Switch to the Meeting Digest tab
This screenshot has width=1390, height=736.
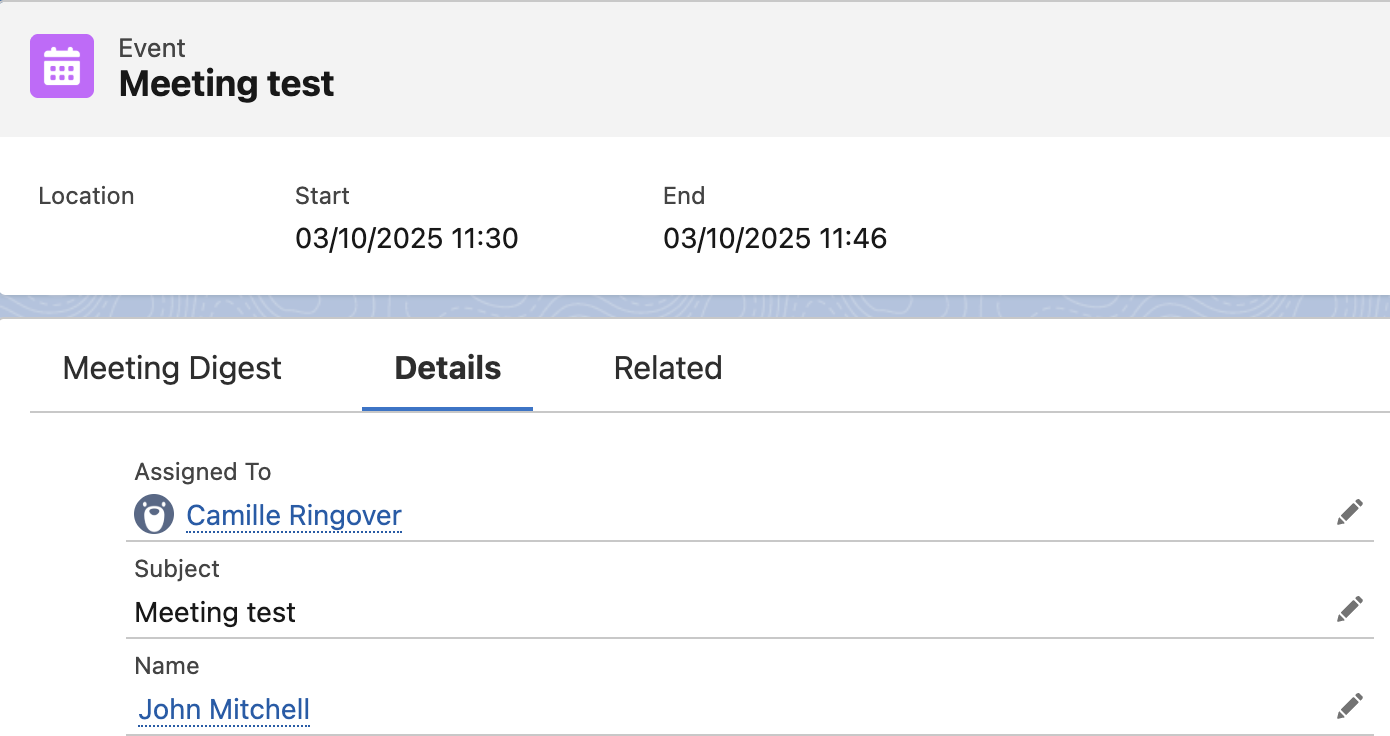coord(172,368)
